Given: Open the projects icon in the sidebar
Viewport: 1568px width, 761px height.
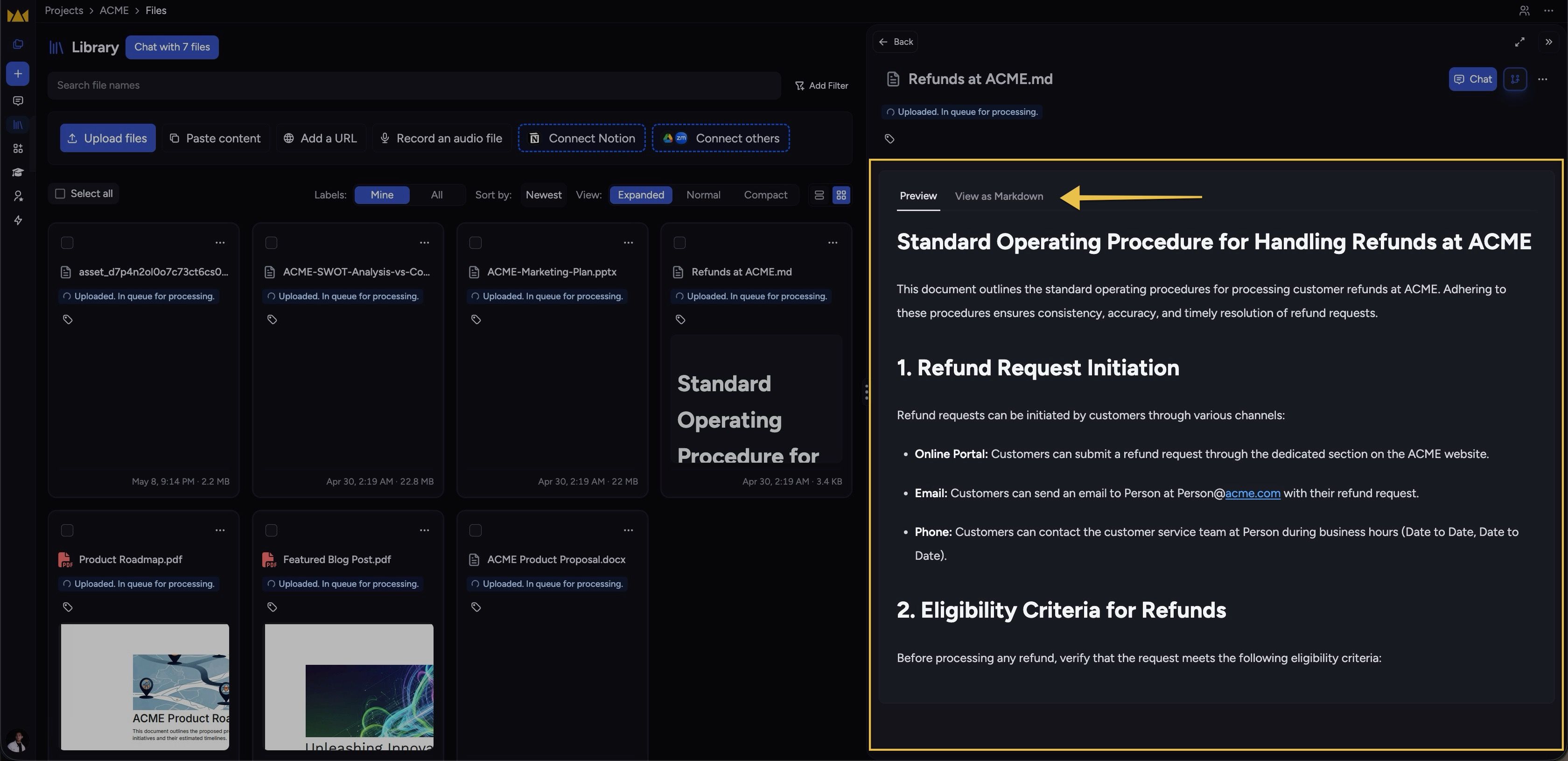Looking at the screenshot, I should pyautogui.click(x=18, y=44).
